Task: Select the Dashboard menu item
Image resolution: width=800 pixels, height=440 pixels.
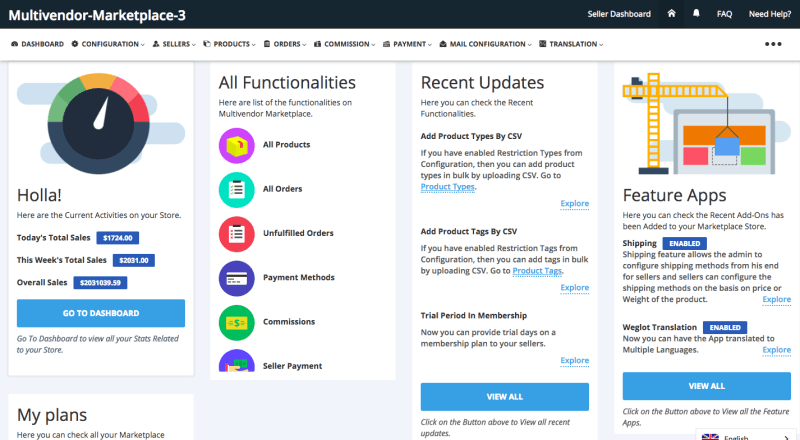Action: click(38, 44)
